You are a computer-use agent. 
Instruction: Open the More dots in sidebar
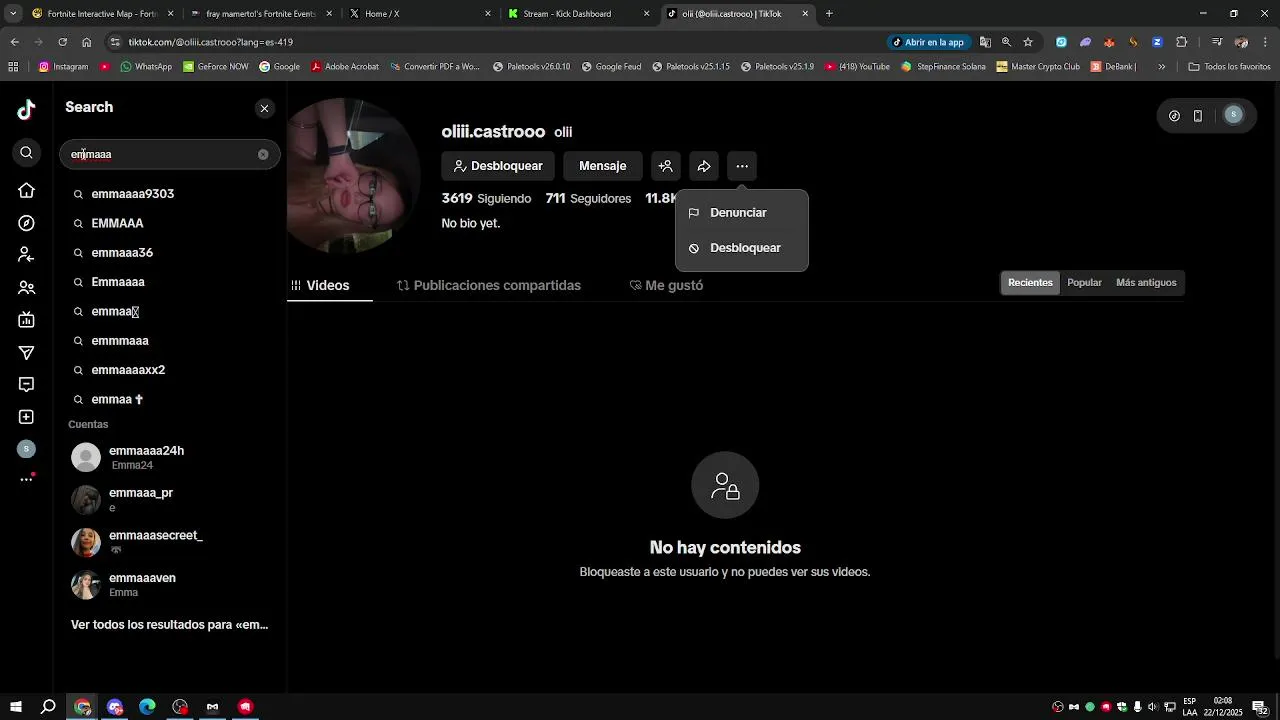click(26, 479)
